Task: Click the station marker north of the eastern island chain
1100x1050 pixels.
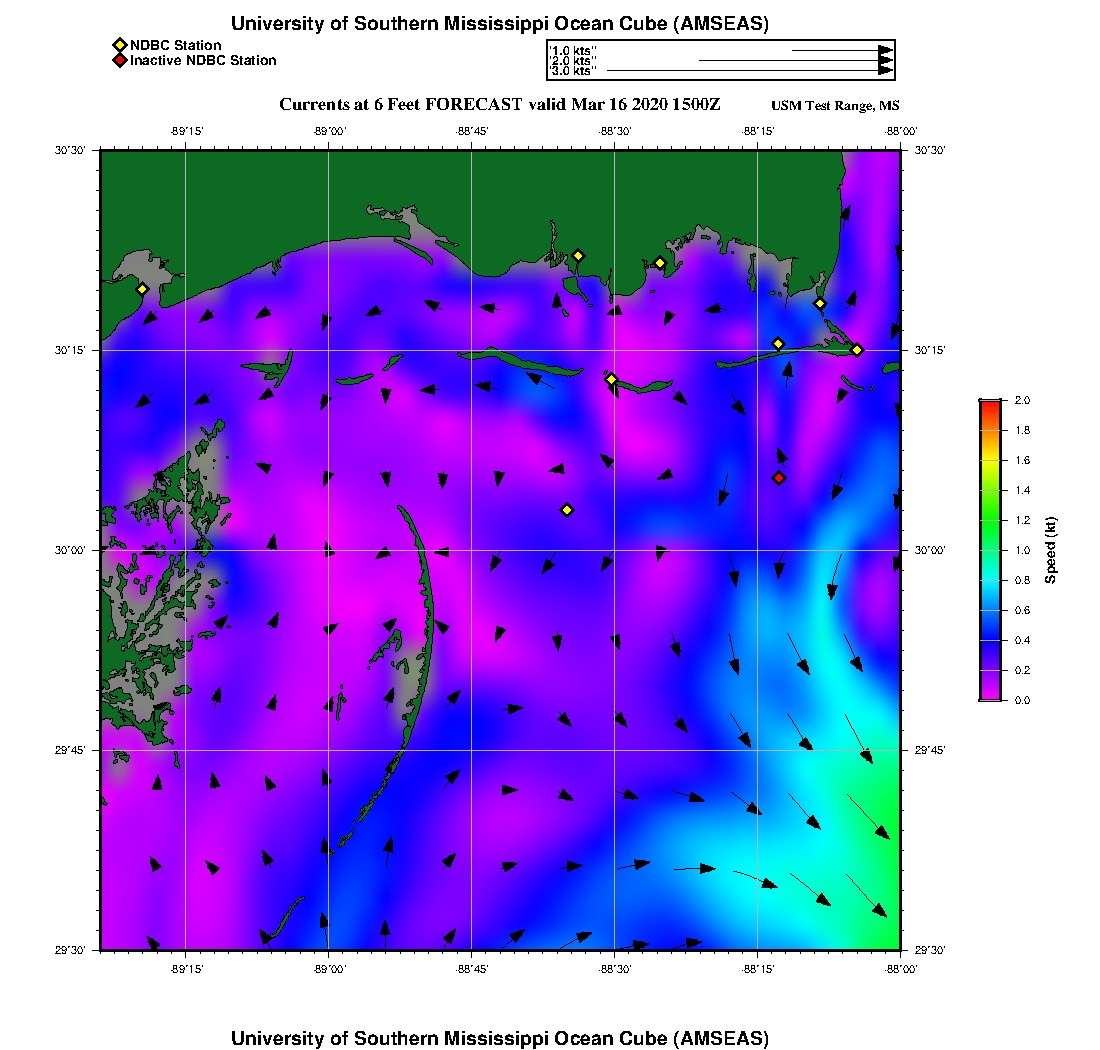Action: (819, 304)
